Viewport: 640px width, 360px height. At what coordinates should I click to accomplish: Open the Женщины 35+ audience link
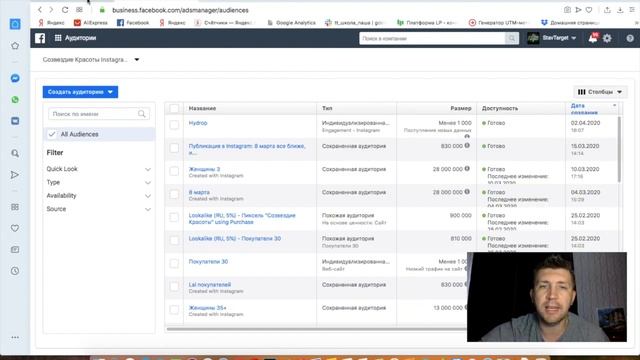(x=207, y=308)
